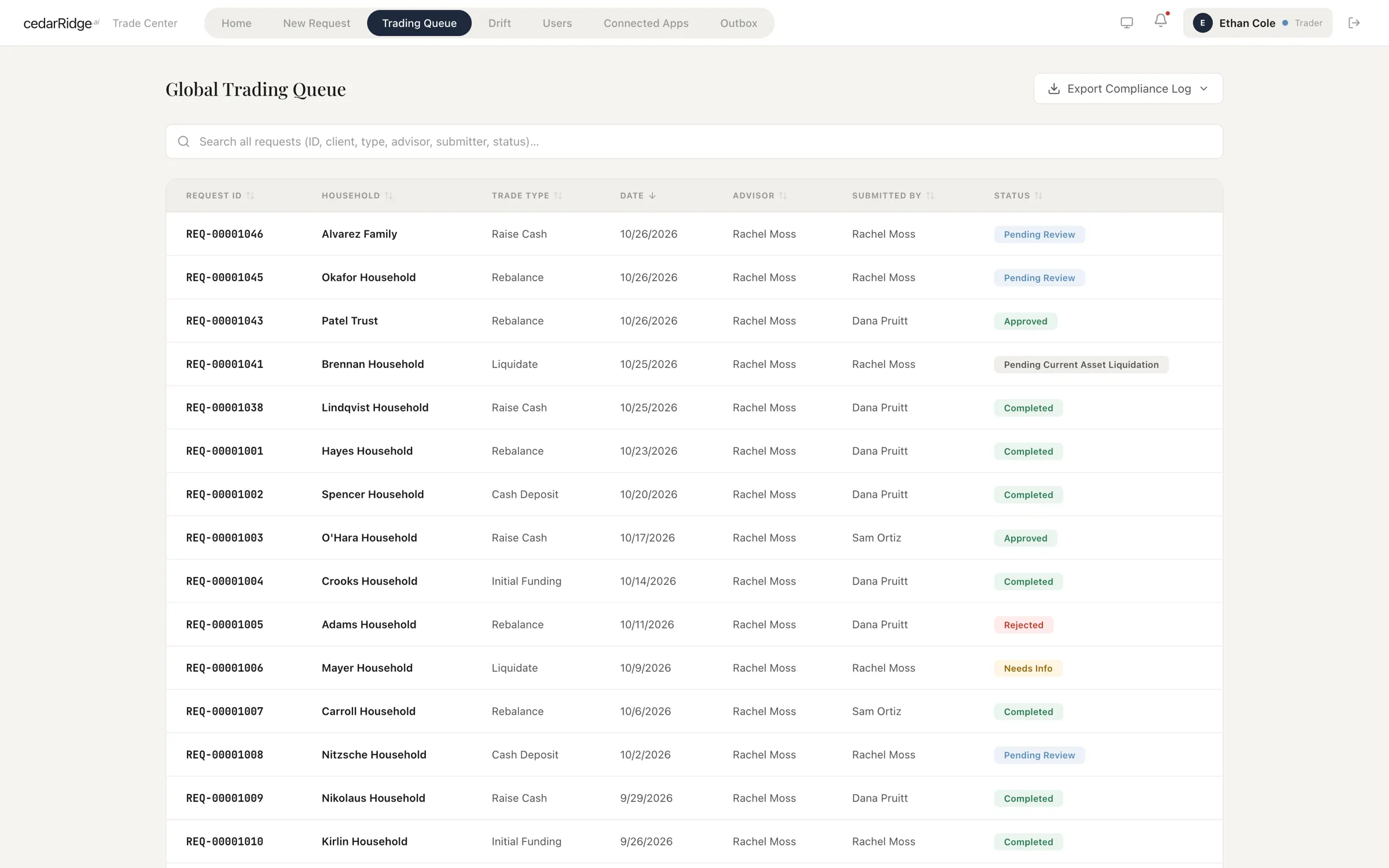Click the Hayes Household entry
The width and height of the screenshot is (1389, 868).
point(367,451)
